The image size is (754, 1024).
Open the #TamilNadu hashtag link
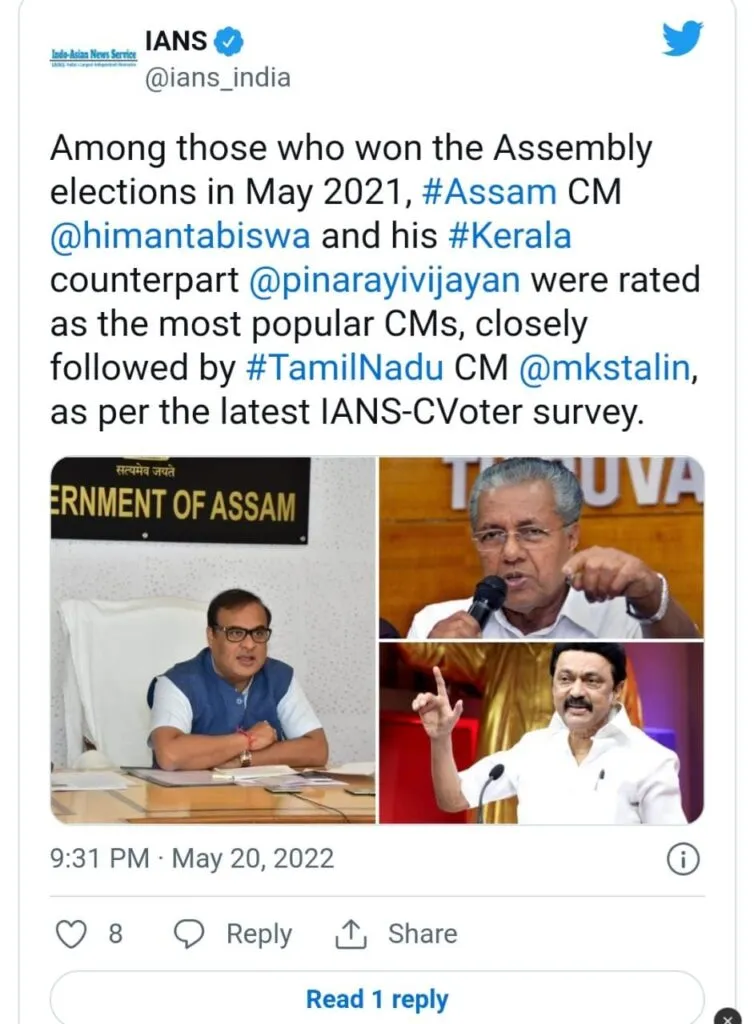coord(345,367)
